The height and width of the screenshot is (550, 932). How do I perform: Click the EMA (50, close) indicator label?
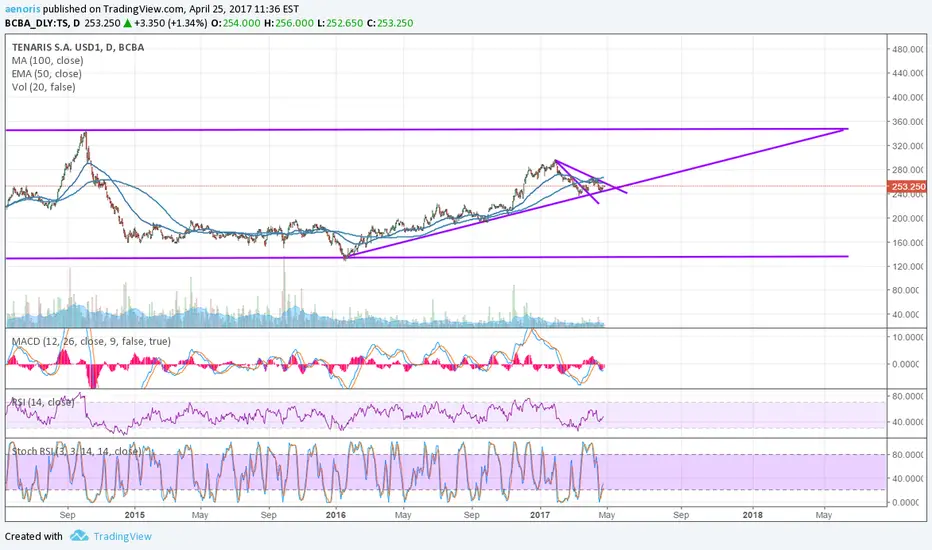[x=46, y=74]
